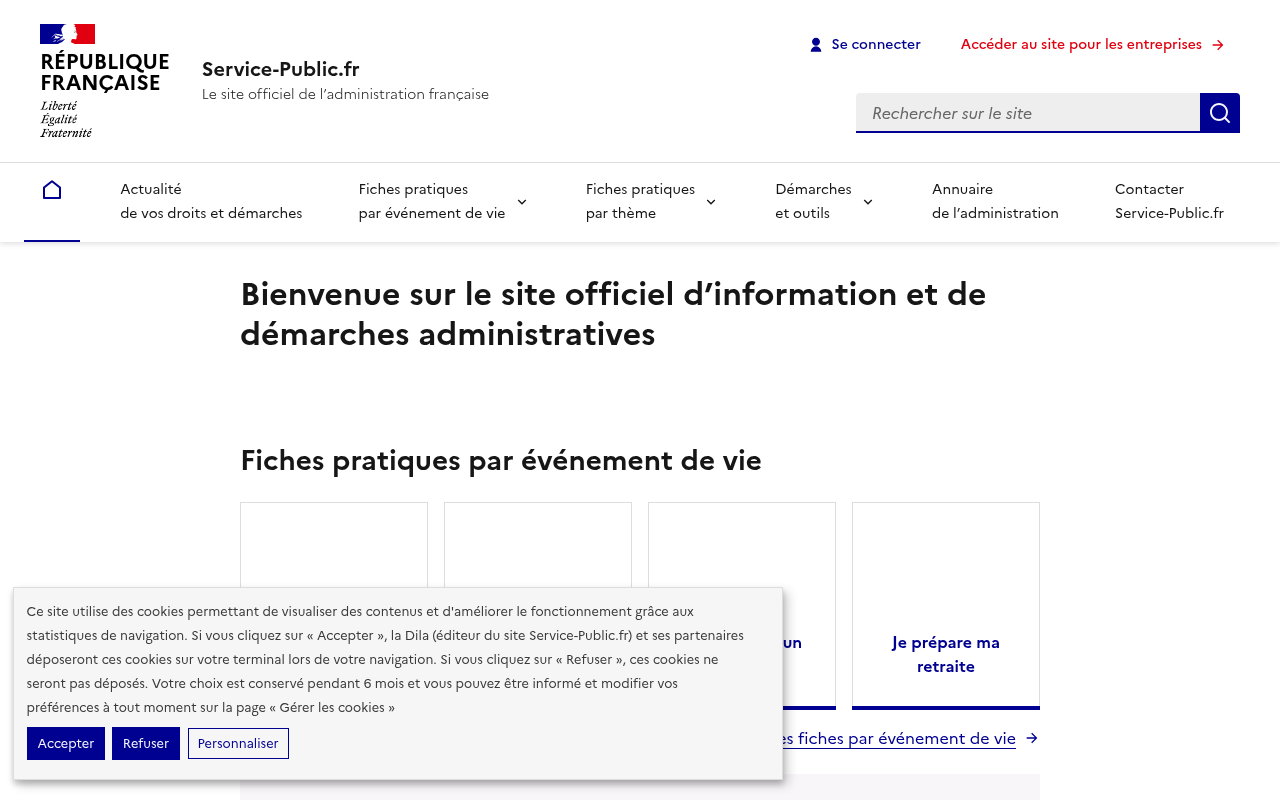Go to Accéder au site pour les entreprises
The height and width of the screenshot is (800, 1280).
click(1092, 44)
